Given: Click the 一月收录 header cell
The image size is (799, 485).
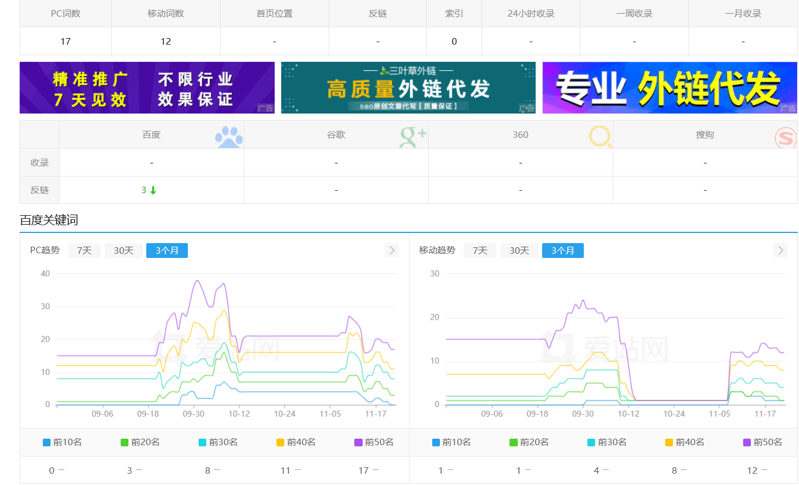Looking at the screenshot, I should [x=743, y=13].
